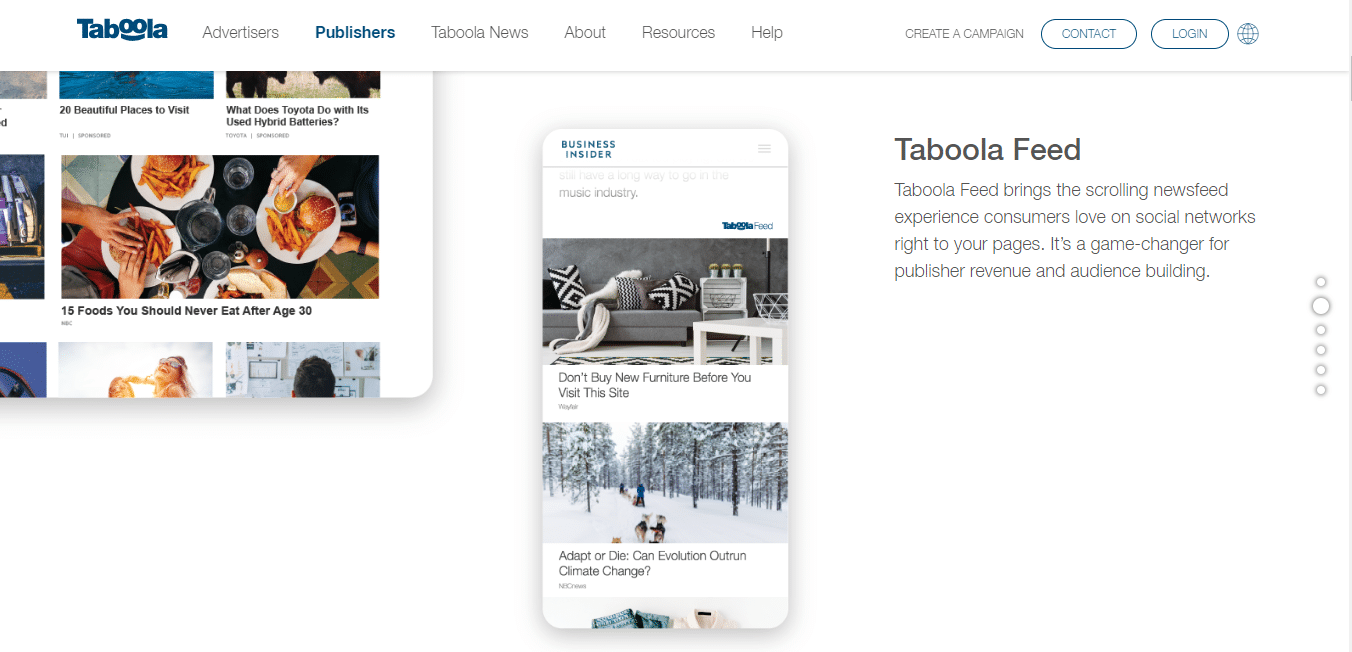Open the Resources menu

pos(678,33)
